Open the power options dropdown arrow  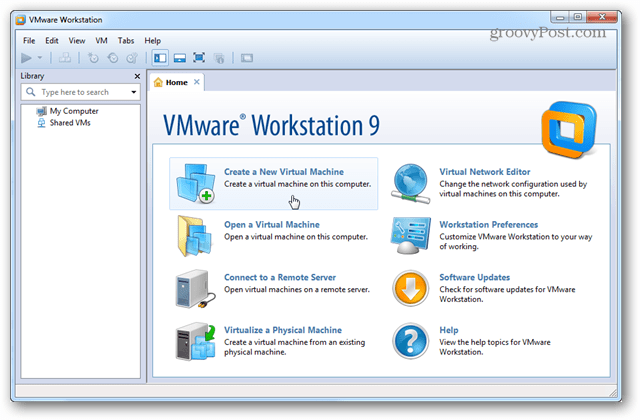click(40, 58)
